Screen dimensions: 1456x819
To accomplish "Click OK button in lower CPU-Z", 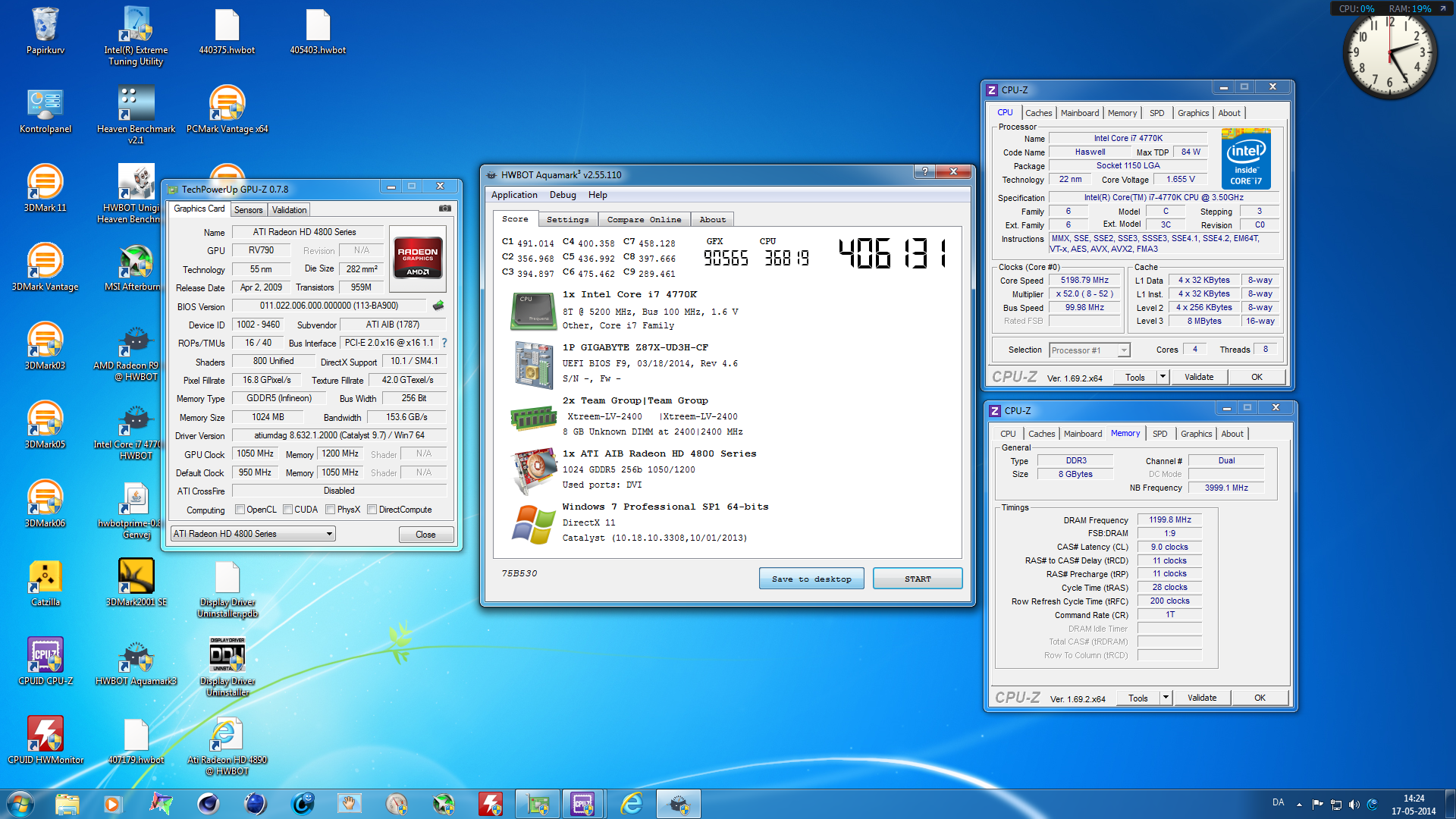I will pyautogui.click(x=1260, y=698).
